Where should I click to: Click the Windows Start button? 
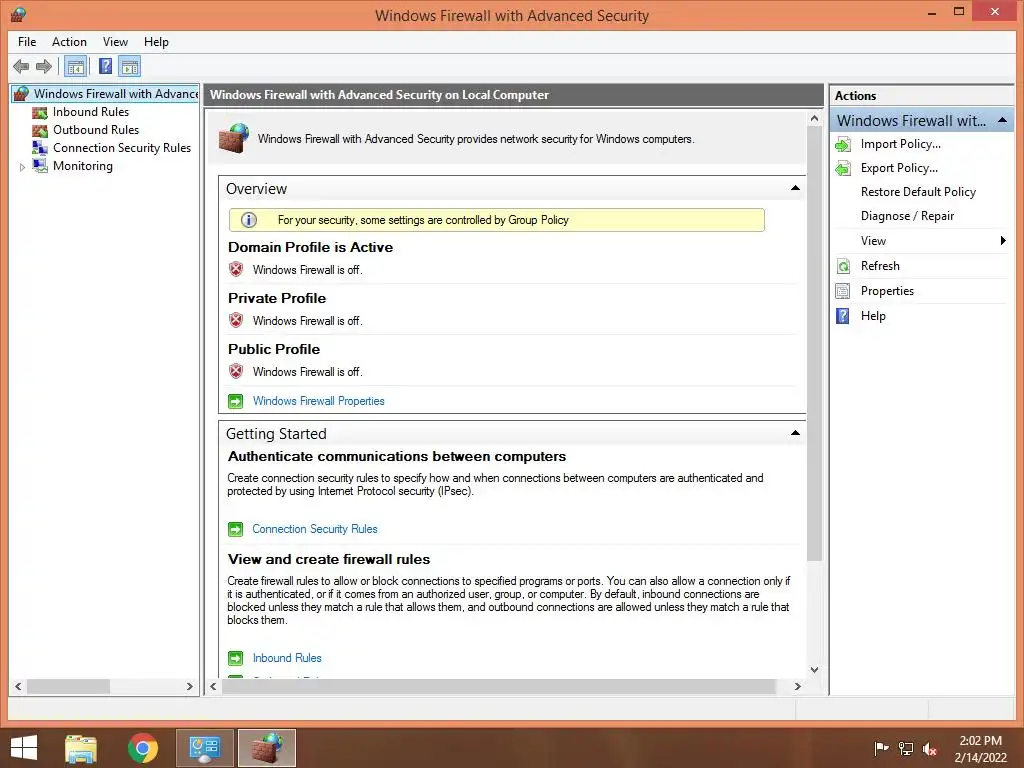click(x=24, y=747)
